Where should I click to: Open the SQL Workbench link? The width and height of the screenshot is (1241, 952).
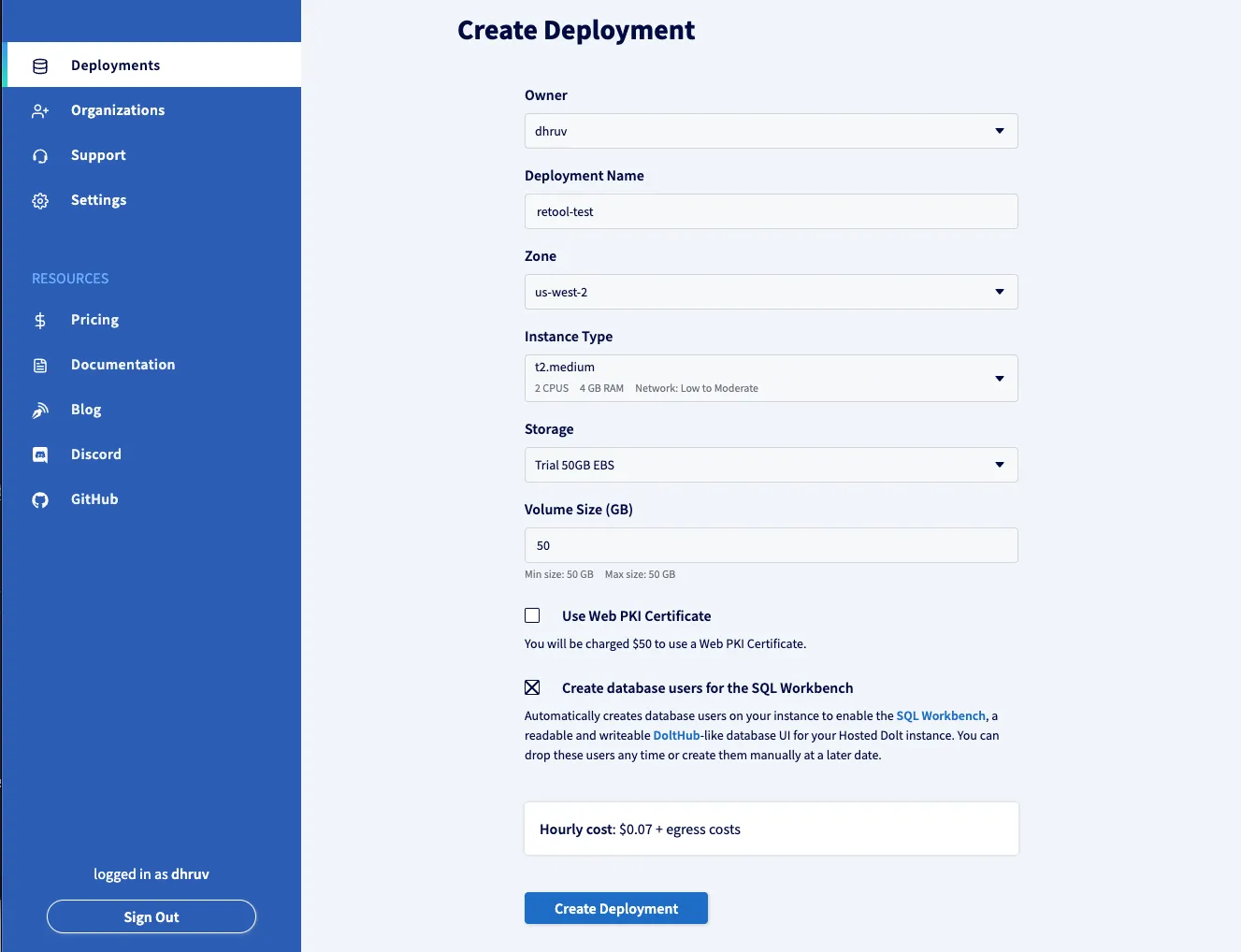tap(940, 715)
